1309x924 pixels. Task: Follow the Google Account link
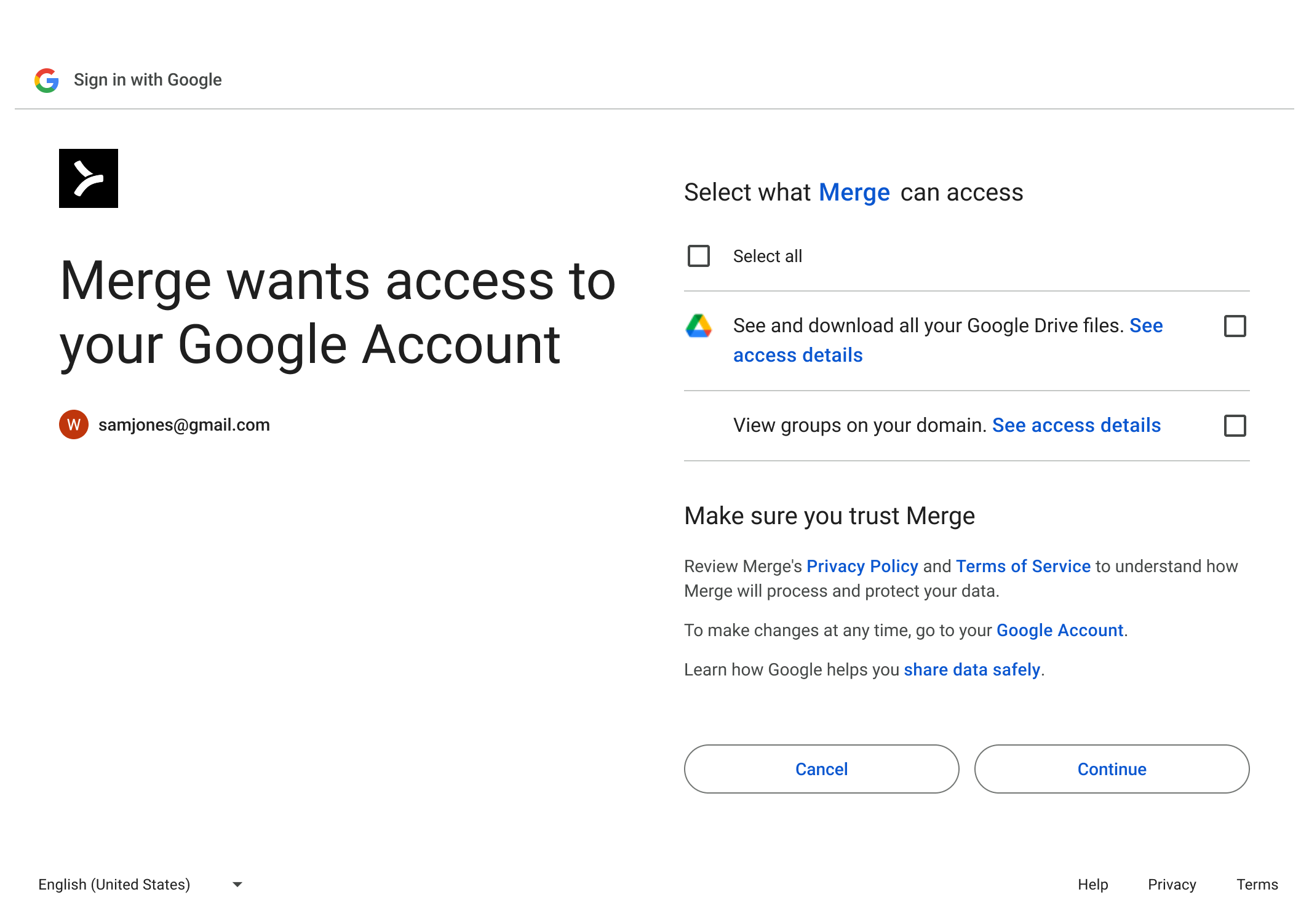[x=1060, y=630]
